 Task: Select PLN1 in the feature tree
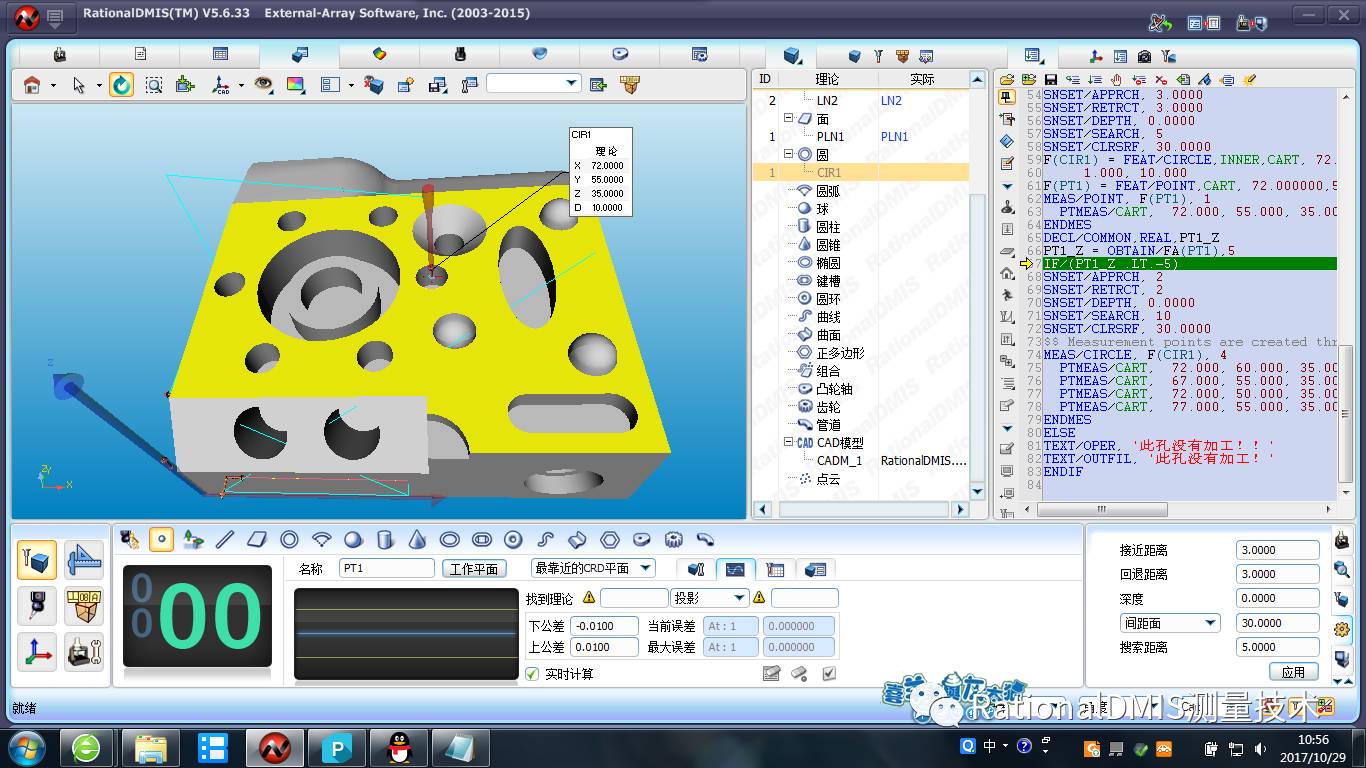[x=830, y=137]
